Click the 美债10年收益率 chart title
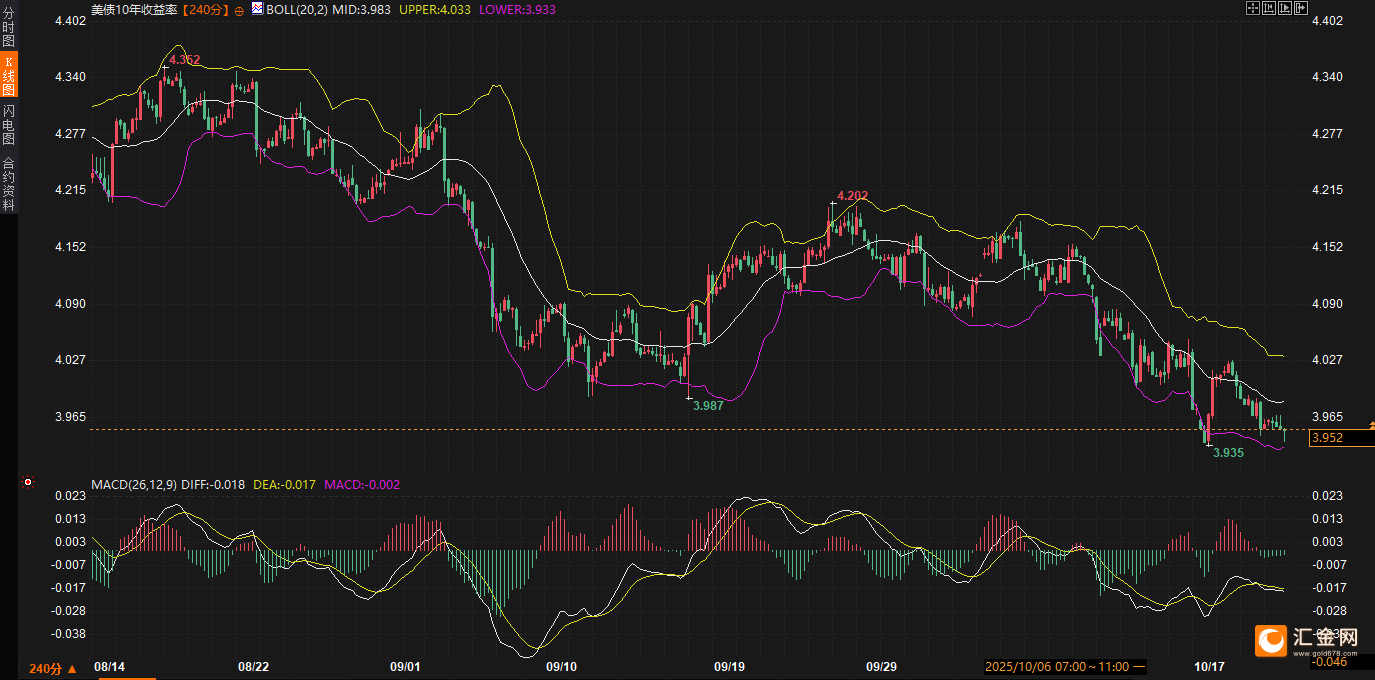 coord(135,10)
